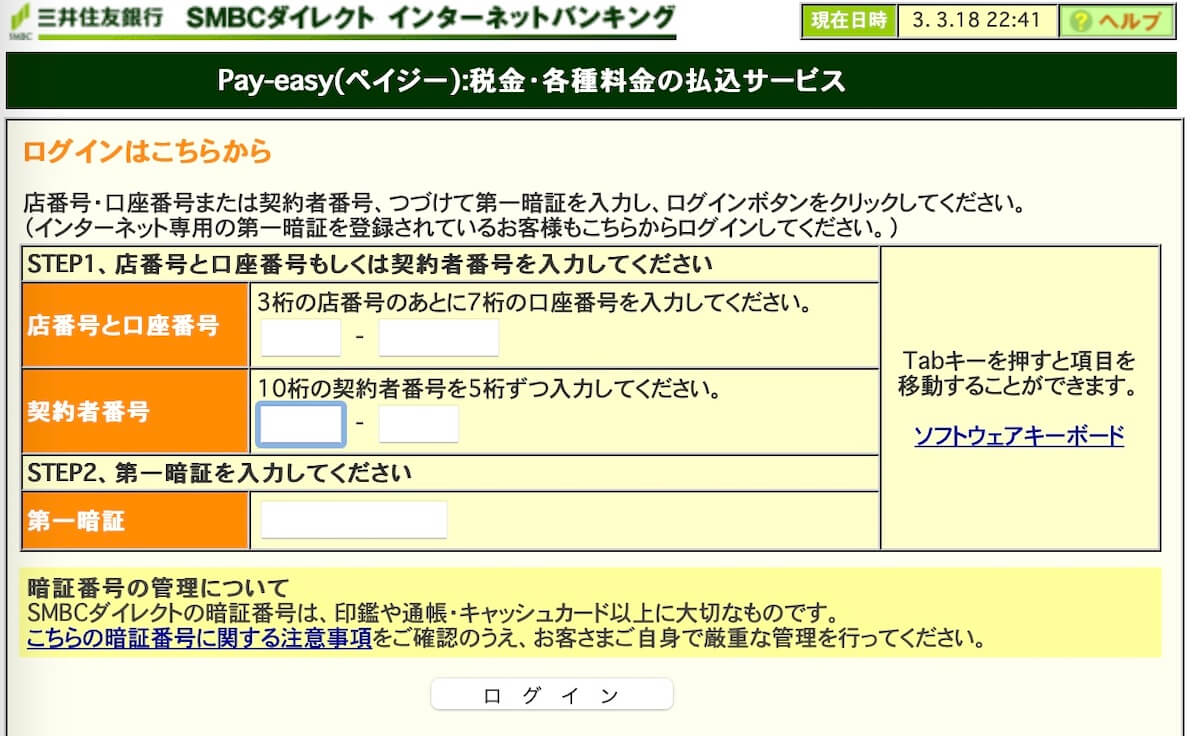Screen dimensions: 1200x736
Task: Focus the first 5-digit 契約者番号 field
Action: pos(301,424)
